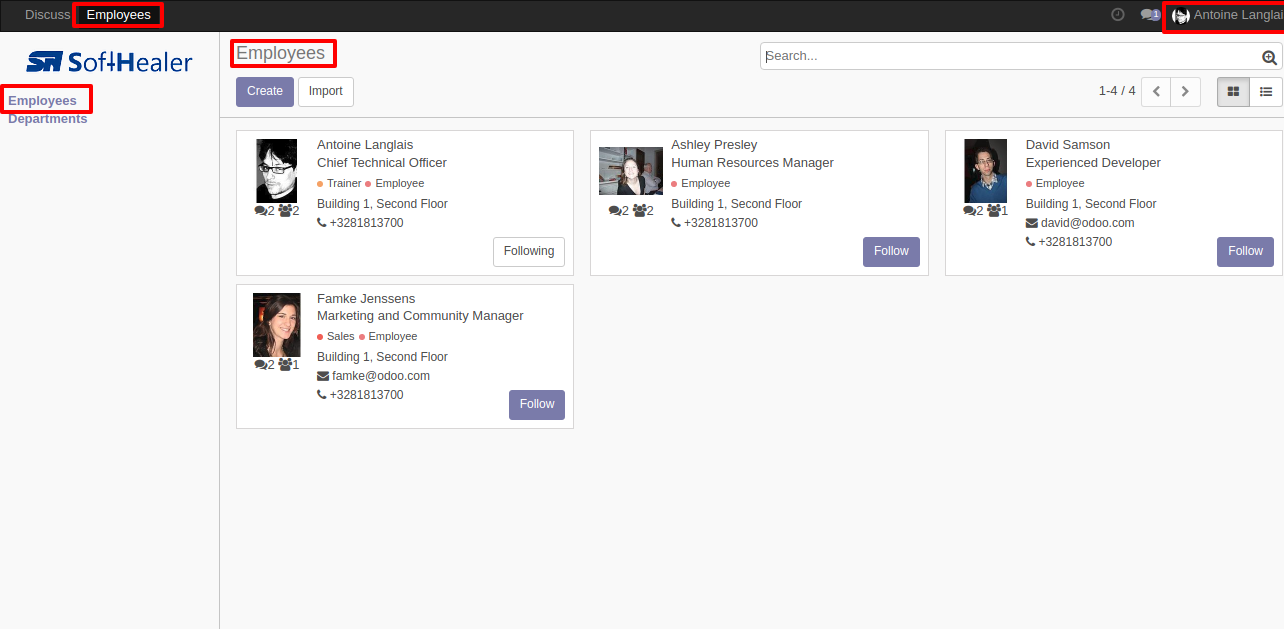Viewport: 1284px width, 629px height.
Task: Click the Import button
Action: [326, 92]
